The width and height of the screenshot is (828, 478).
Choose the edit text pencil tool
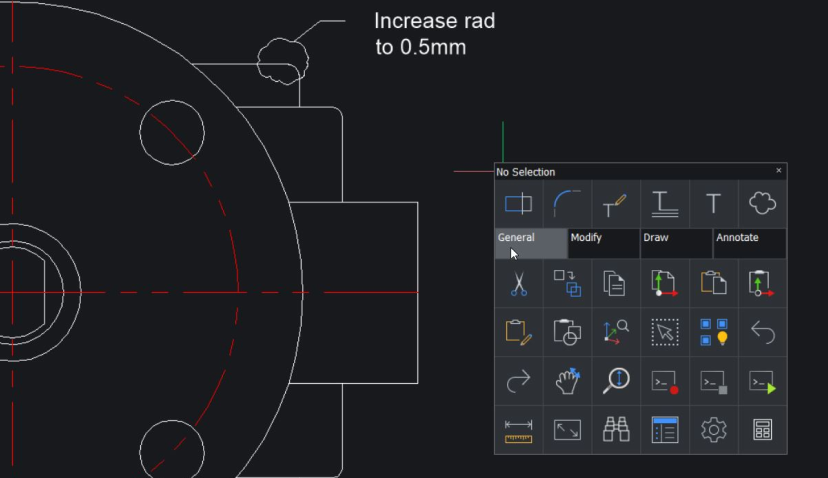click(x=616, y=203)
